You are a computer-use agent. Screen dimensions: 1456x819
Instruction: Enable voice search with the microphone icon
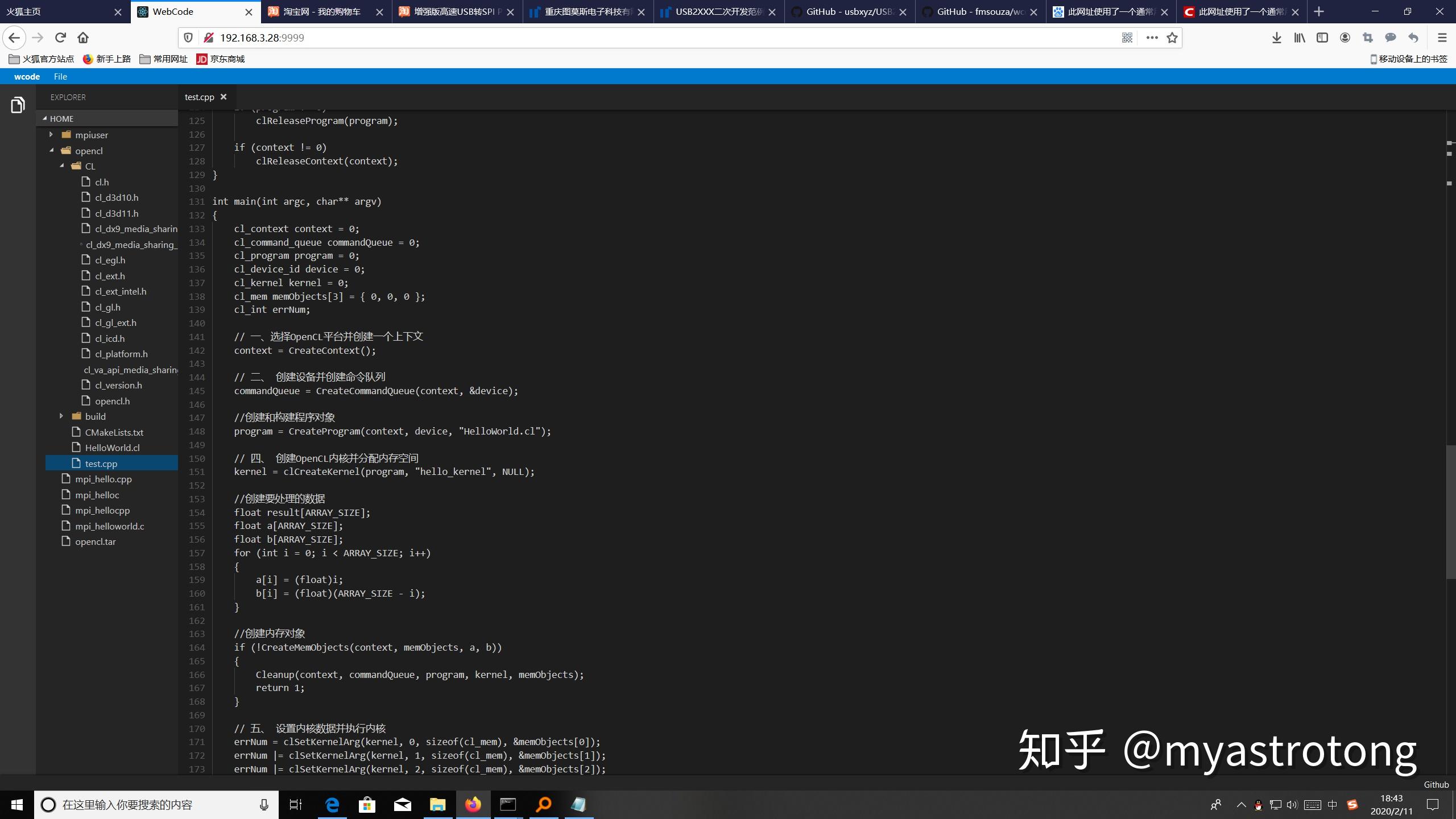(264, 805)
